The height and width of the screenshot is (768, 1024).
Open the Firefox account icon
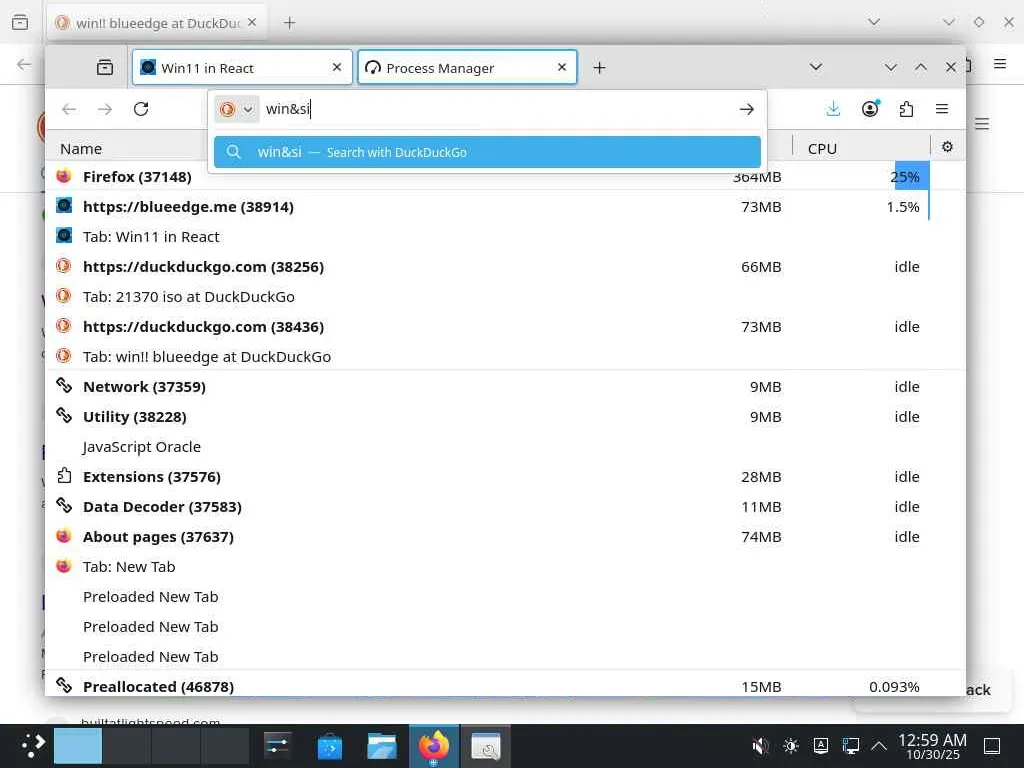point(870,109)
